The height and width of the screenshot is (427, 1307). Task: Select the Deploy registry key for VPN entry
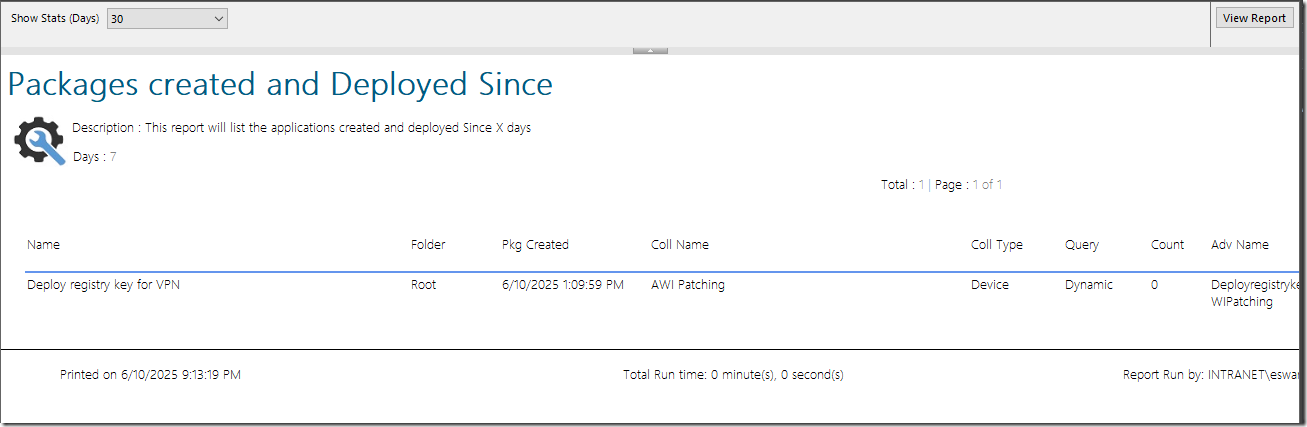click(103, 285)
